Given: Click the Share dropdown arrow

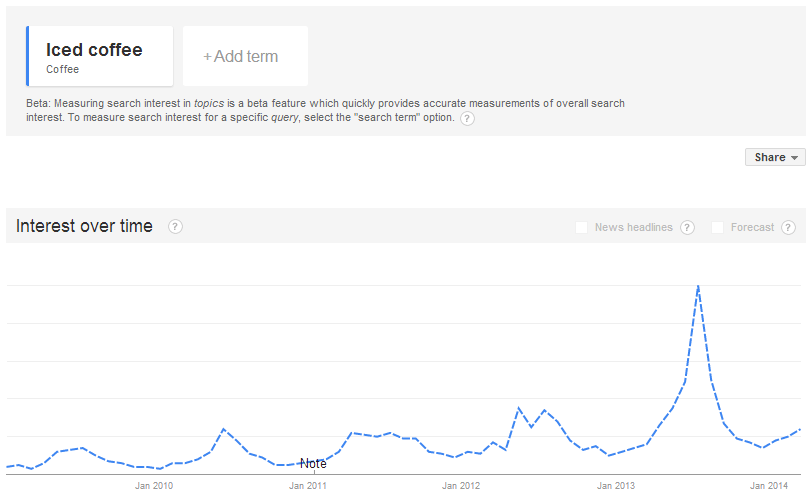Looking at the screenshot, I should click(795, 158).
